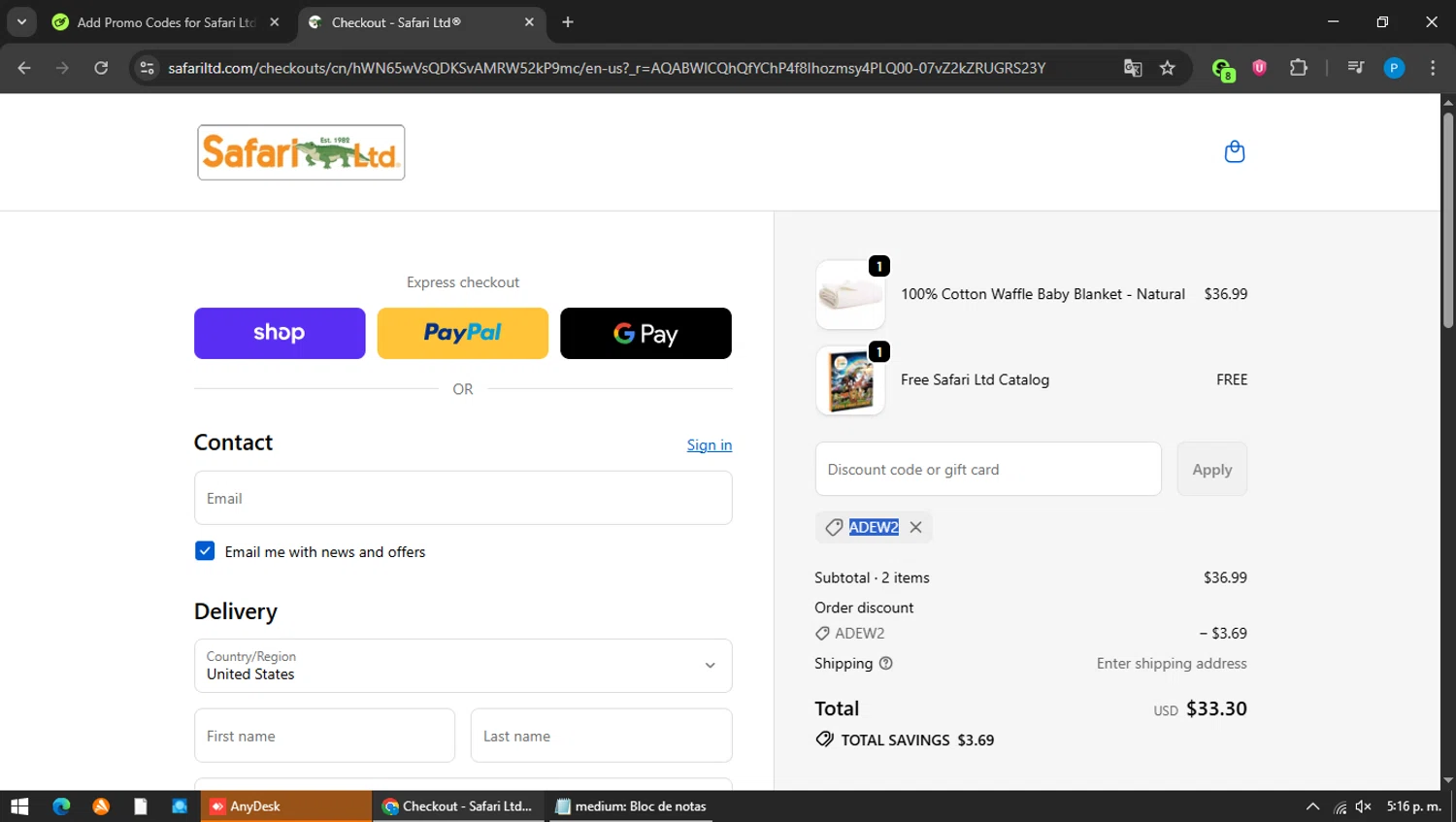1456x822 pixels.
Task: Open the media controls icon
Action: pos(1356,67)
